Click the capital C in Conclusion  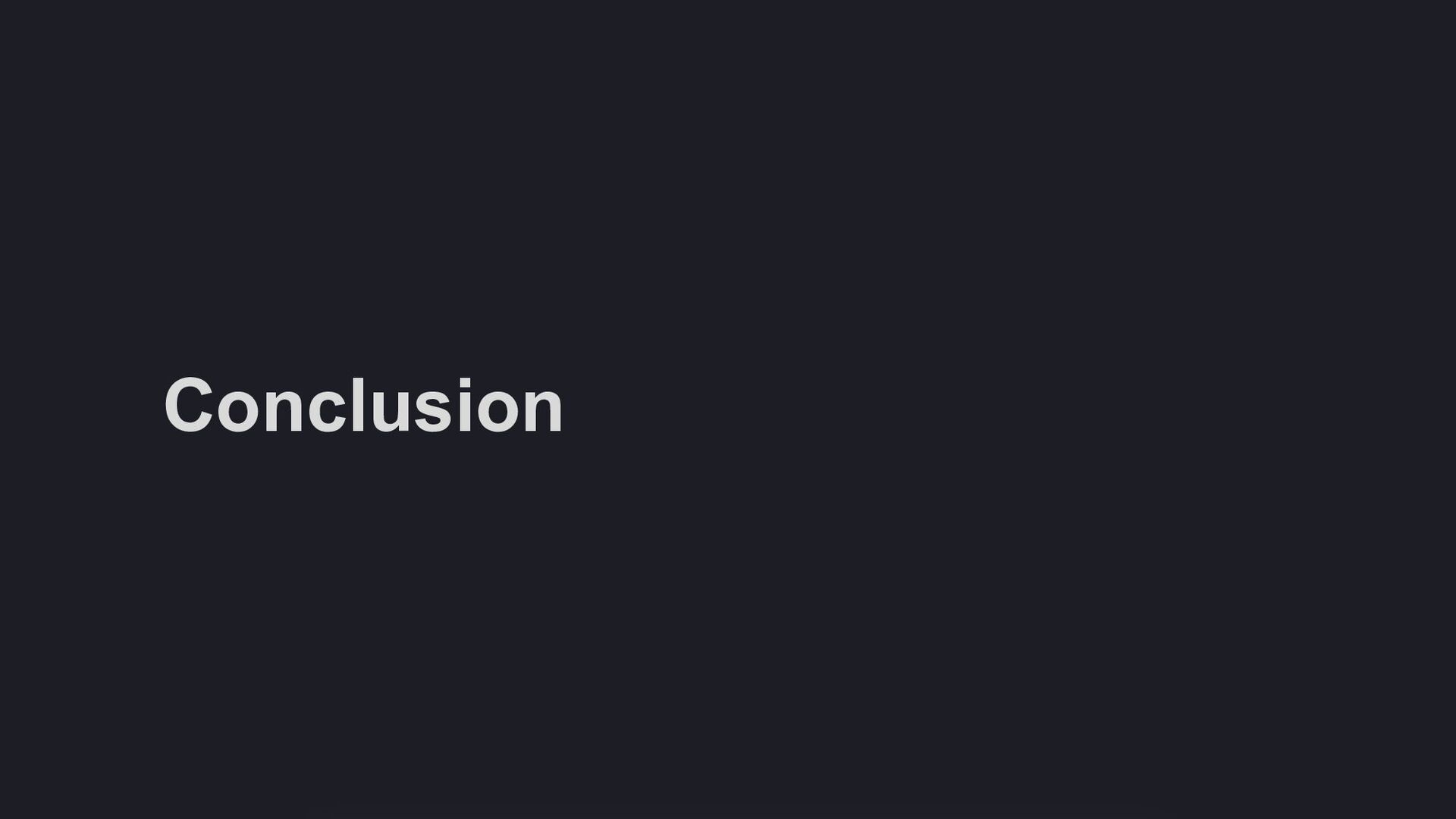point(188,406)
